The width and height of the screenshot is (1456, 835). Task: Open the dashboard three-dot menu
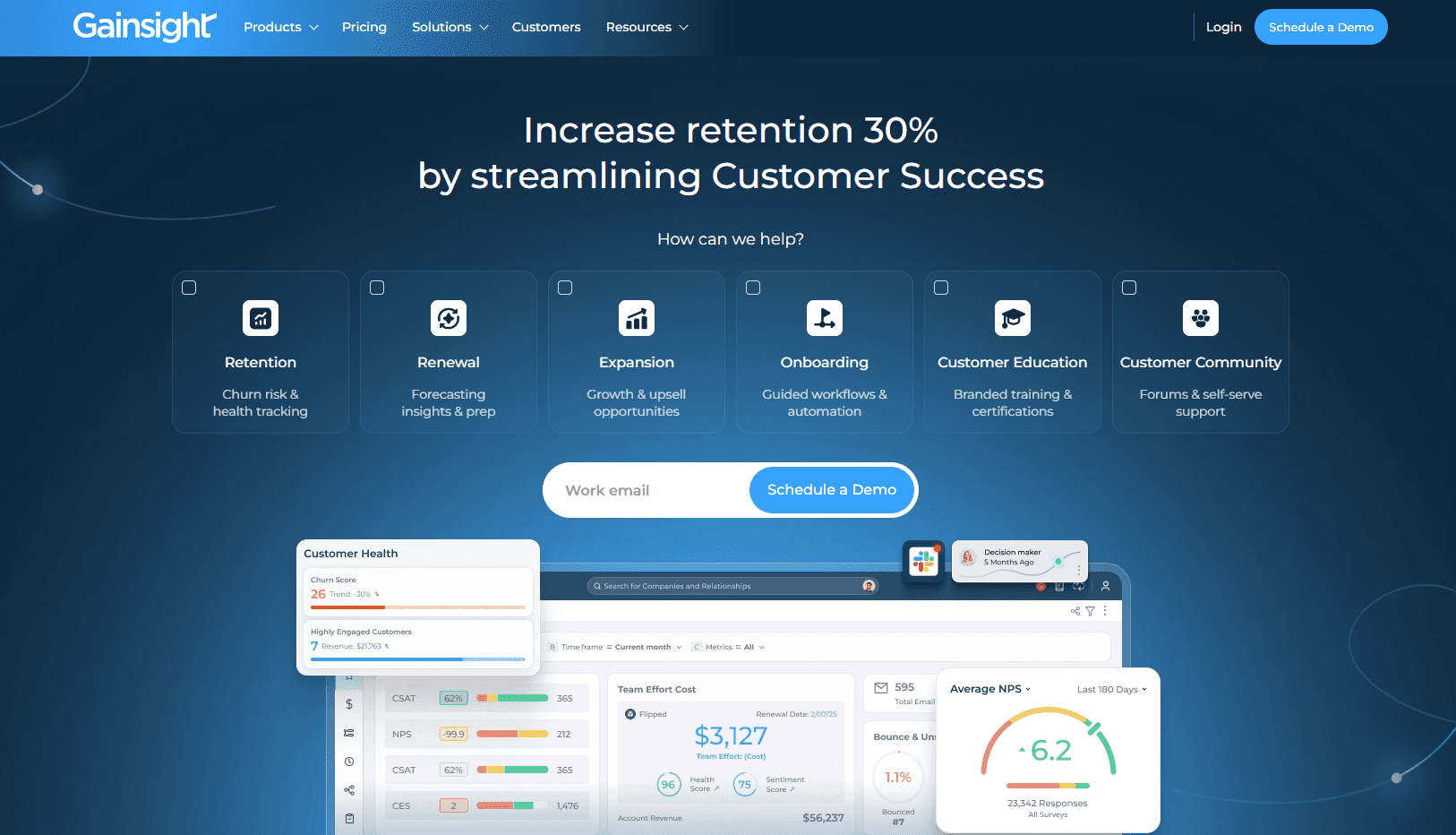pyautogui.click(x=1105, y=611)
